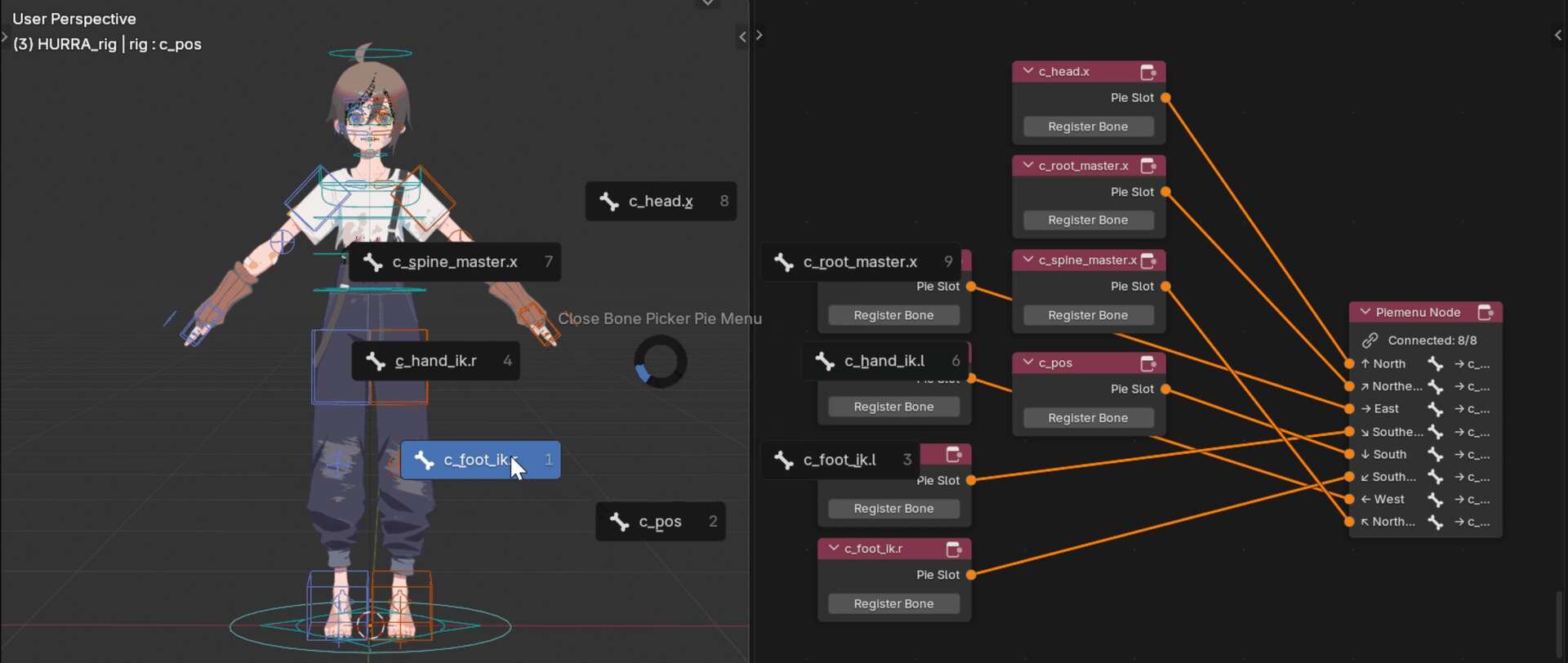Collapse the c_foot_ik.r node
Image resolution: width=1568 pixels, height=663 pixels.
(x=834, y=549)
